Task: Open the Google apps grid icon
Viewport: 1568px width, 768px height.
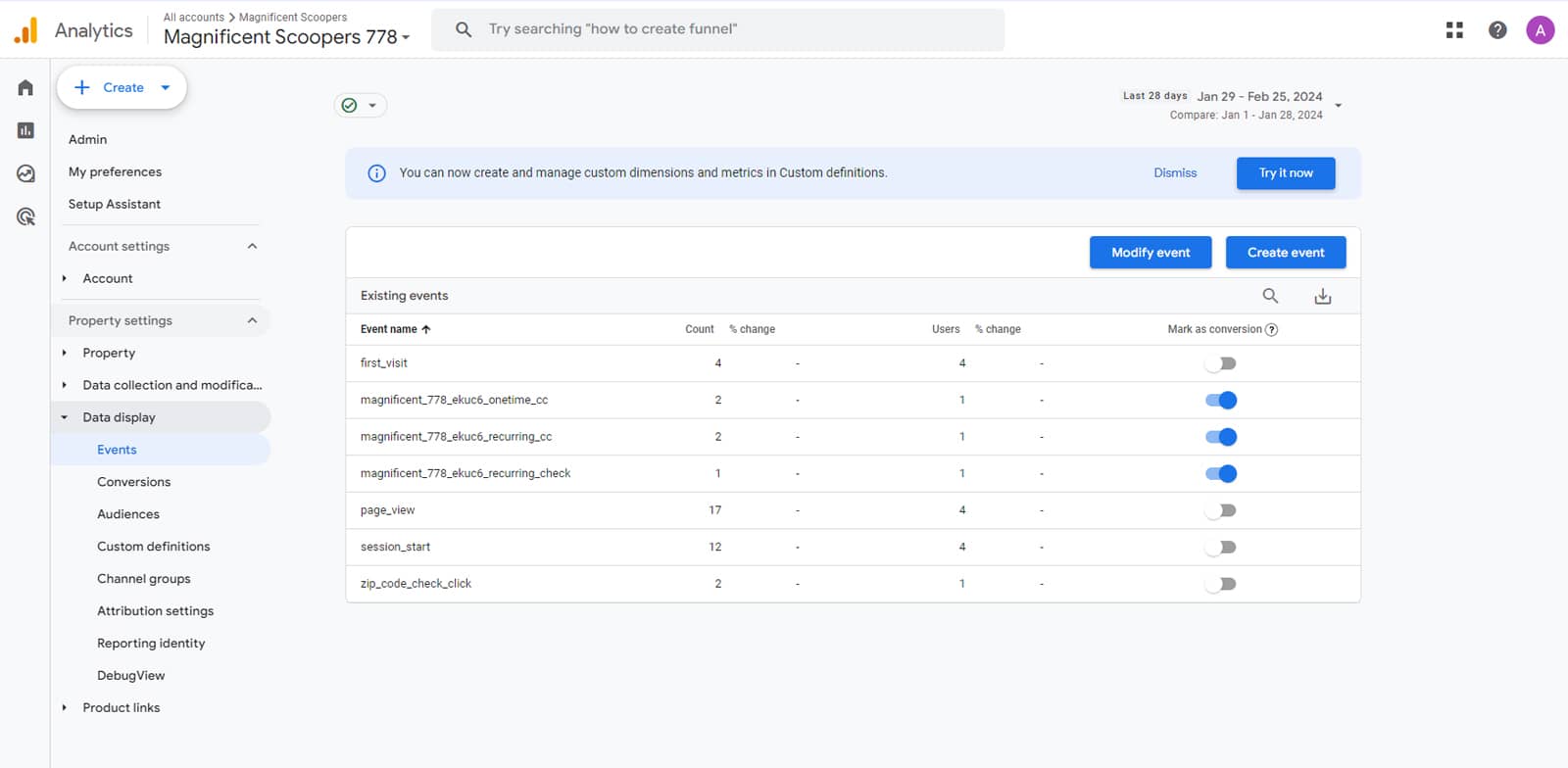Action: pyautogui.click(x=1454, y=30)
